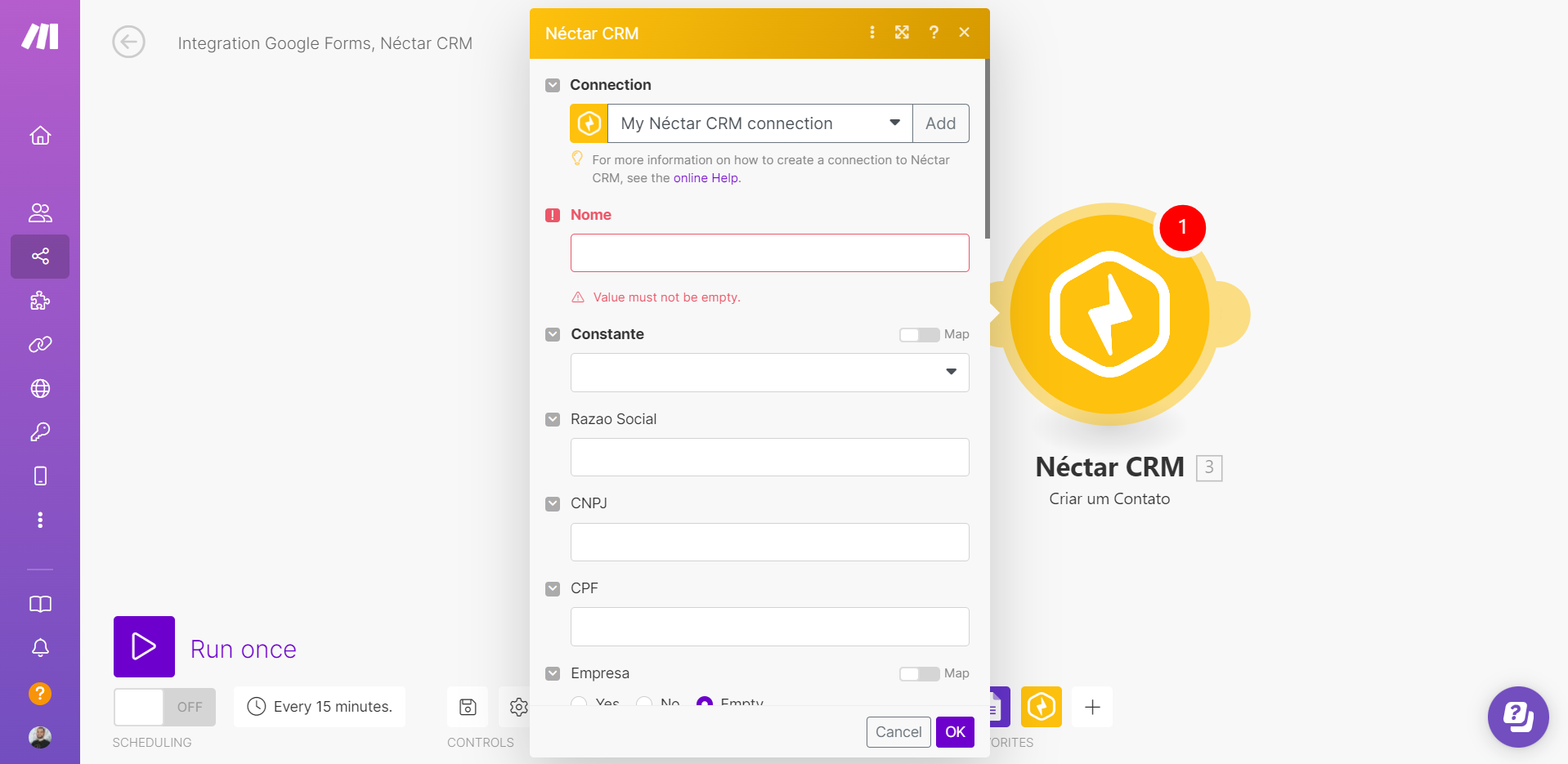This screenshot has height=764, width=1568.
Task: Click the scenario title Integration Google Forms
Action: coord(325,43)
